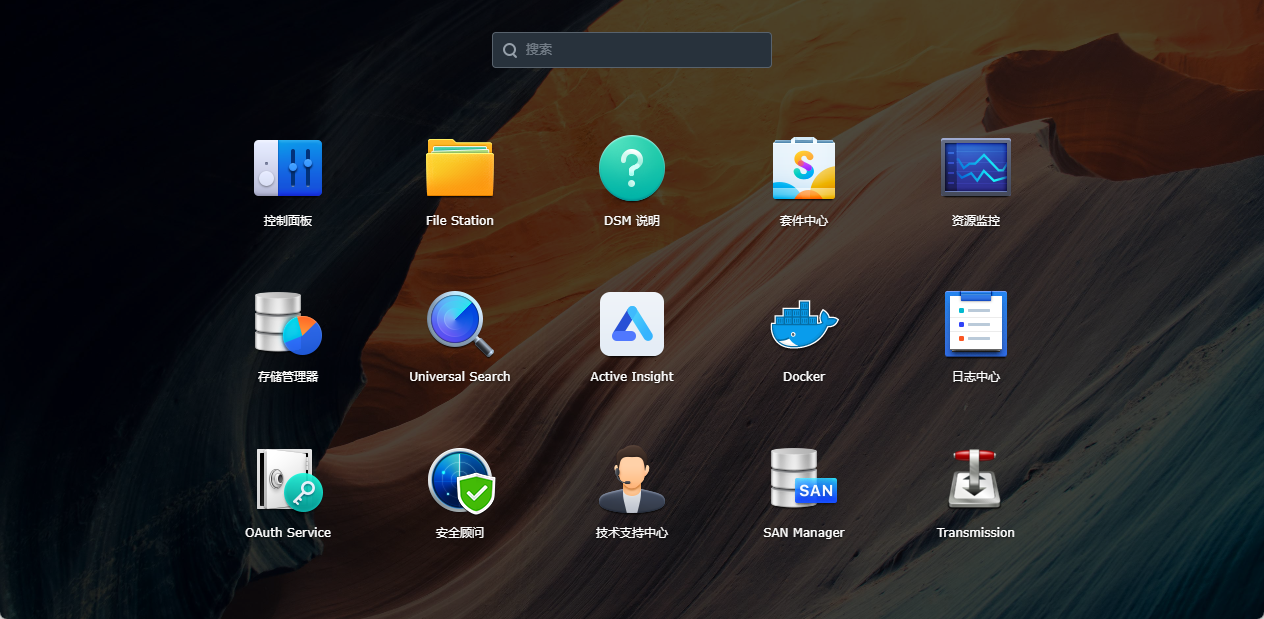Launch the 资源监控 resource monitor
Image resolution: width=1264 pixels, height=619 pixels.
point(976,168)
